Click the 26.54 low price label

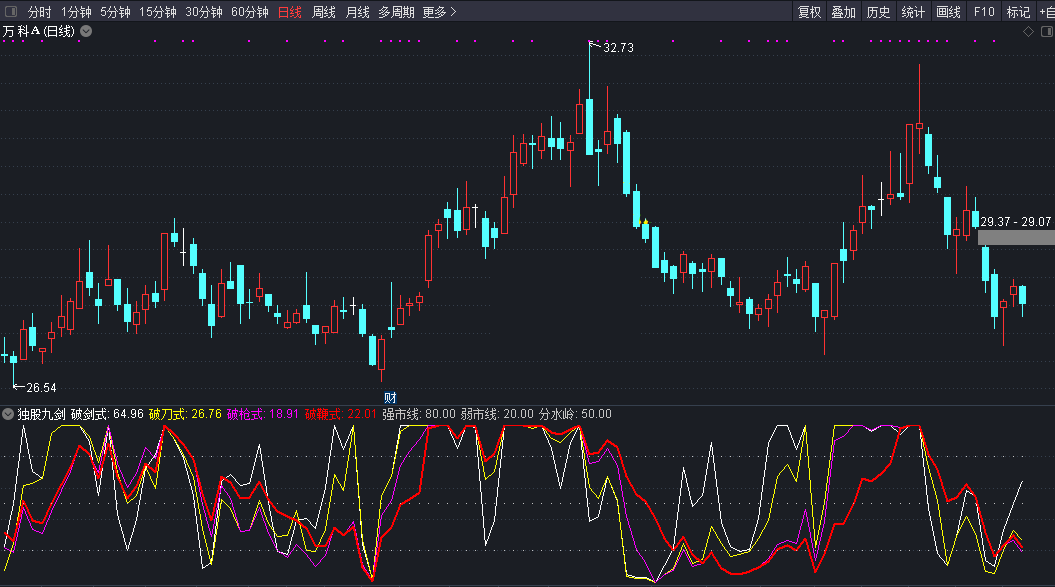point(41,388)
